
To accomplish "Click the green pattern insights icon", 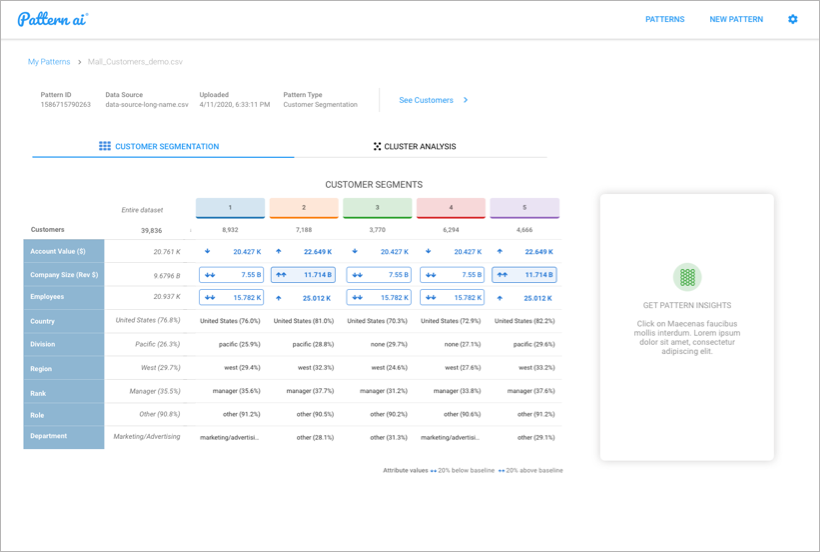I will tap(687, 277).
